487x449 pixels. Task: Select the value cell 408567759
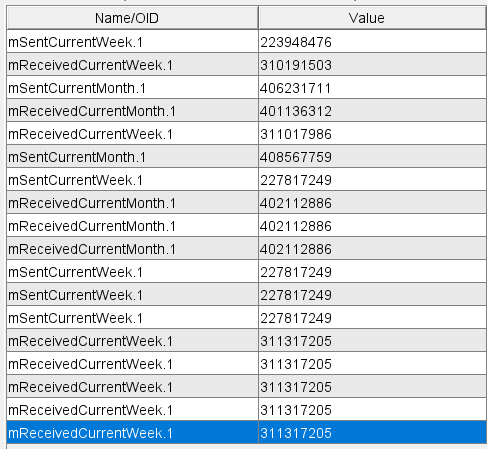372,157
